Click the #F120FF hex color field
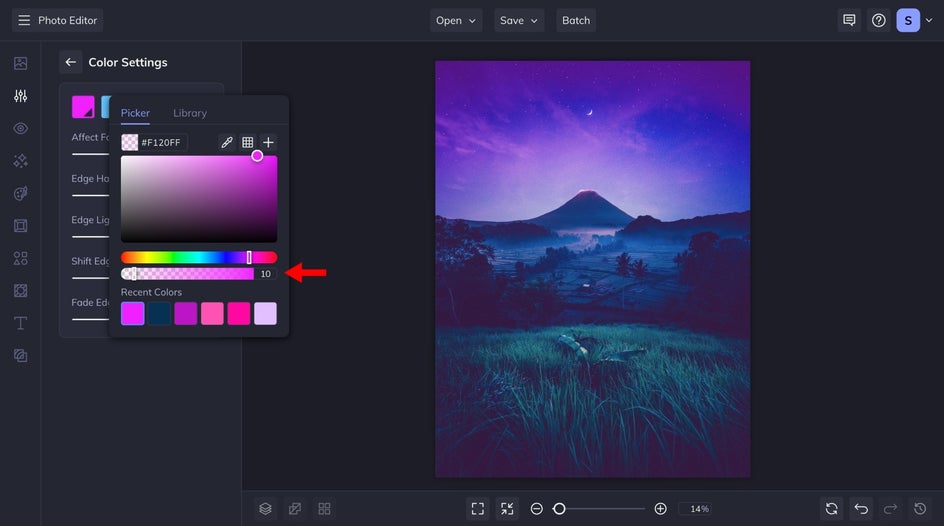 click(161, 143)
